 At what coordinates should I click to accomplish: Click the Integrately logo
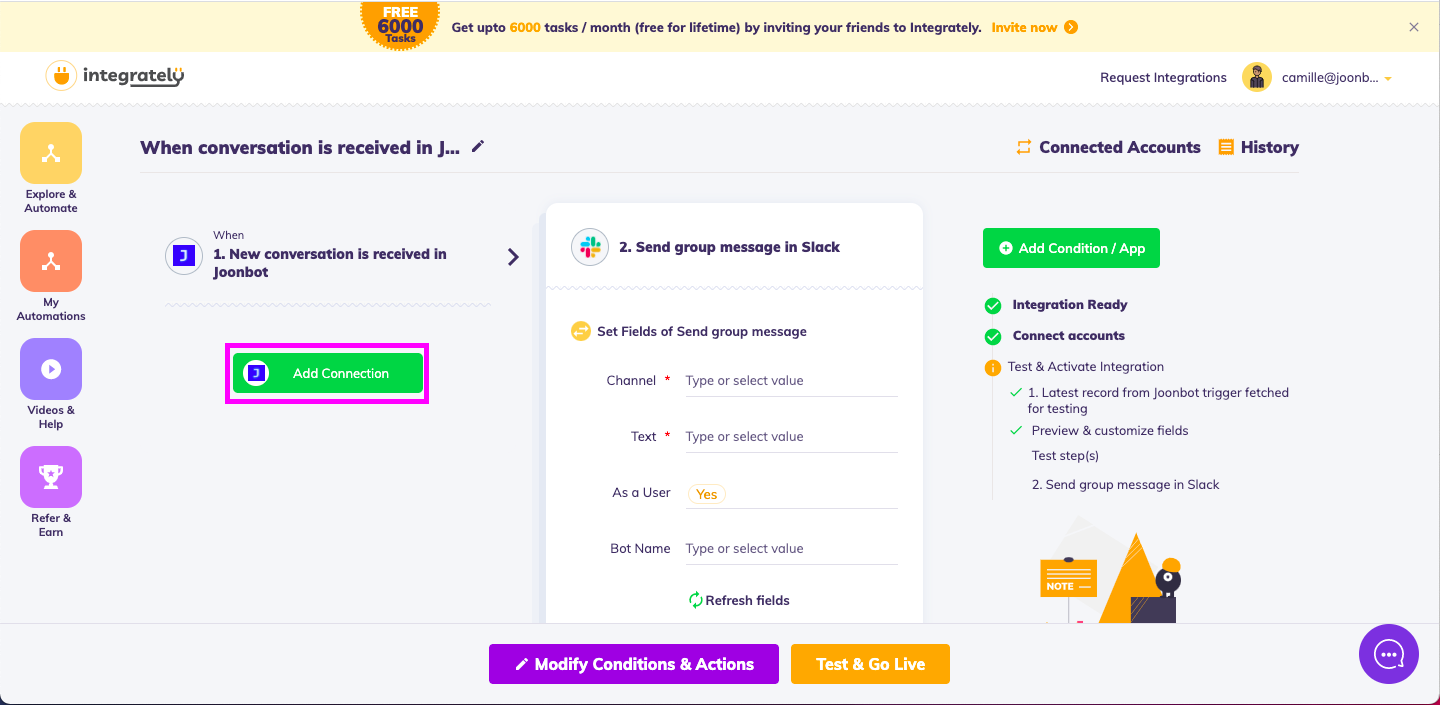pos(116,76)
